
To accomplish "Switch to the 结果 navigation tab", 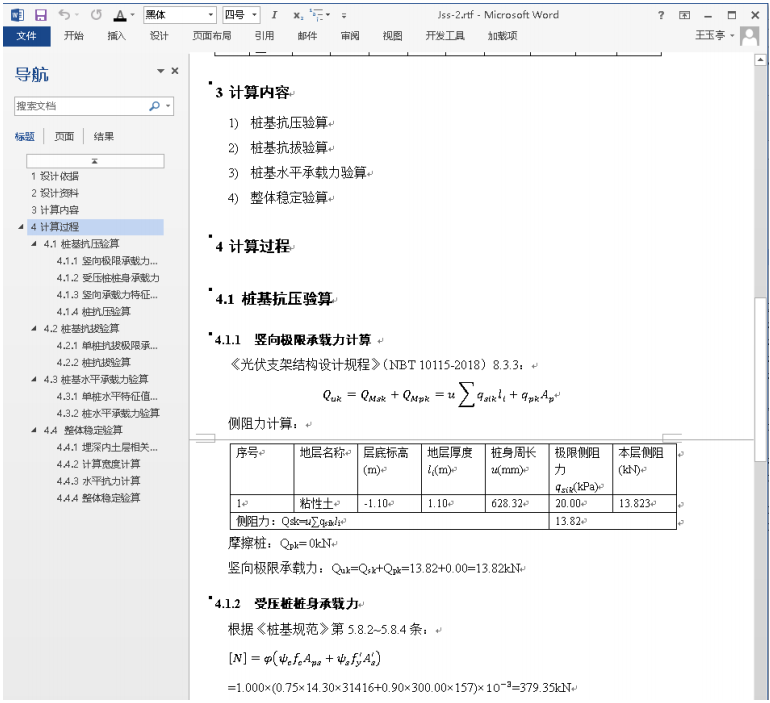I will [104, 137].
